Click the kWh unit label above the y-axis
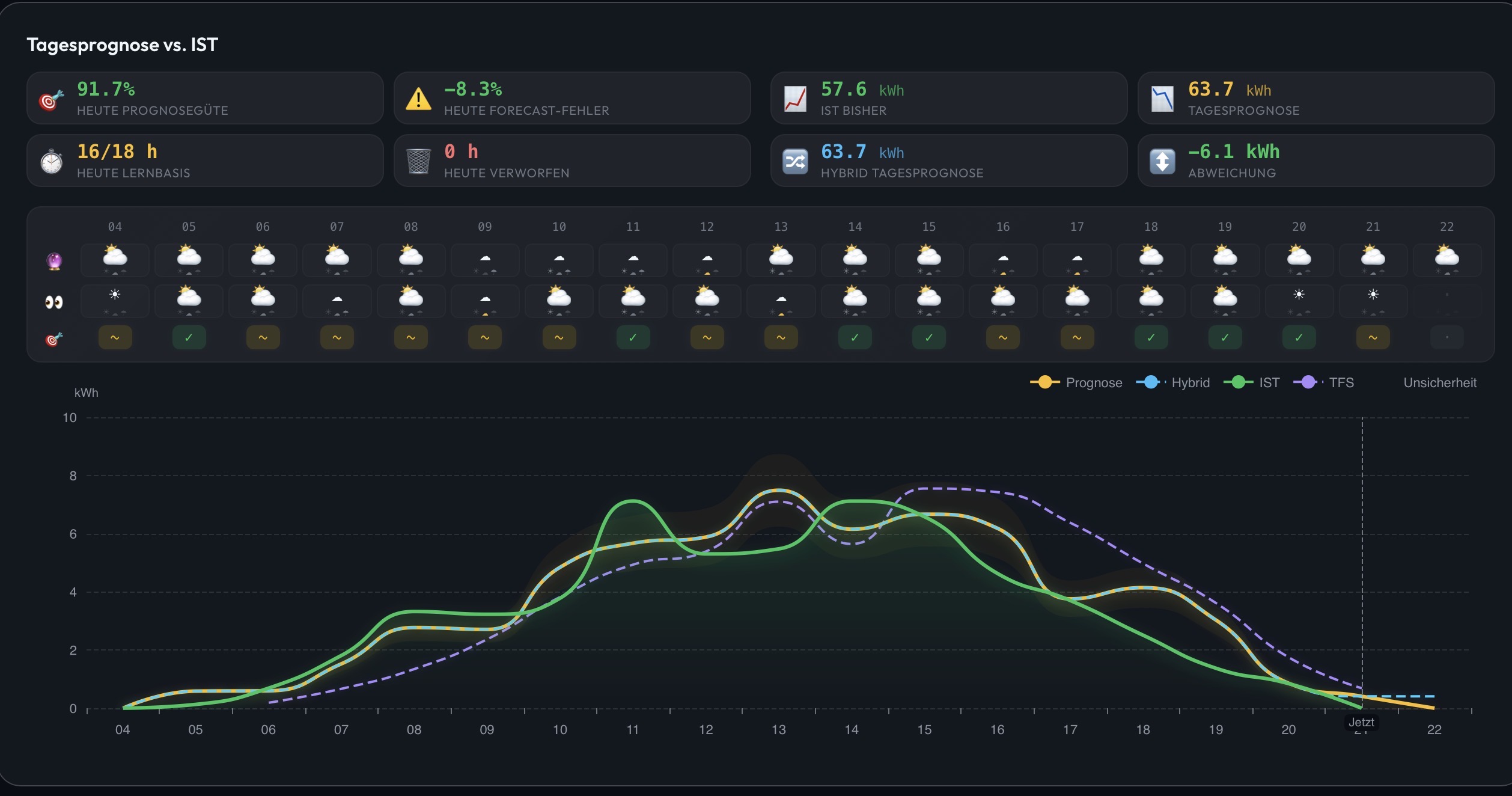Screen dimensions: 1512x796 tap(86, 393)
